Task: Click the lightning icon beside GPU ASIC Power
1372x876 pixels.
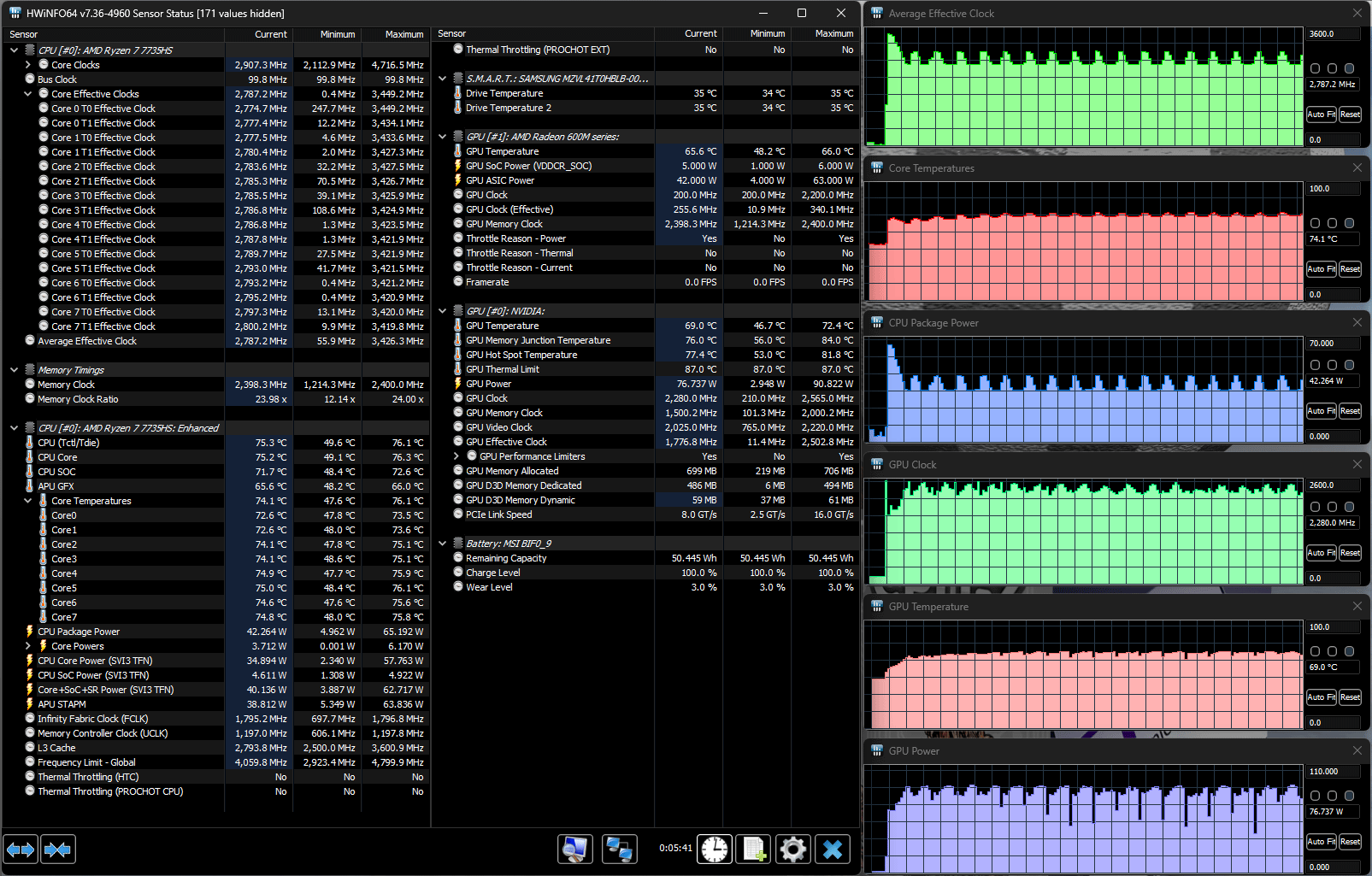Action: click(x=458, y=180)
